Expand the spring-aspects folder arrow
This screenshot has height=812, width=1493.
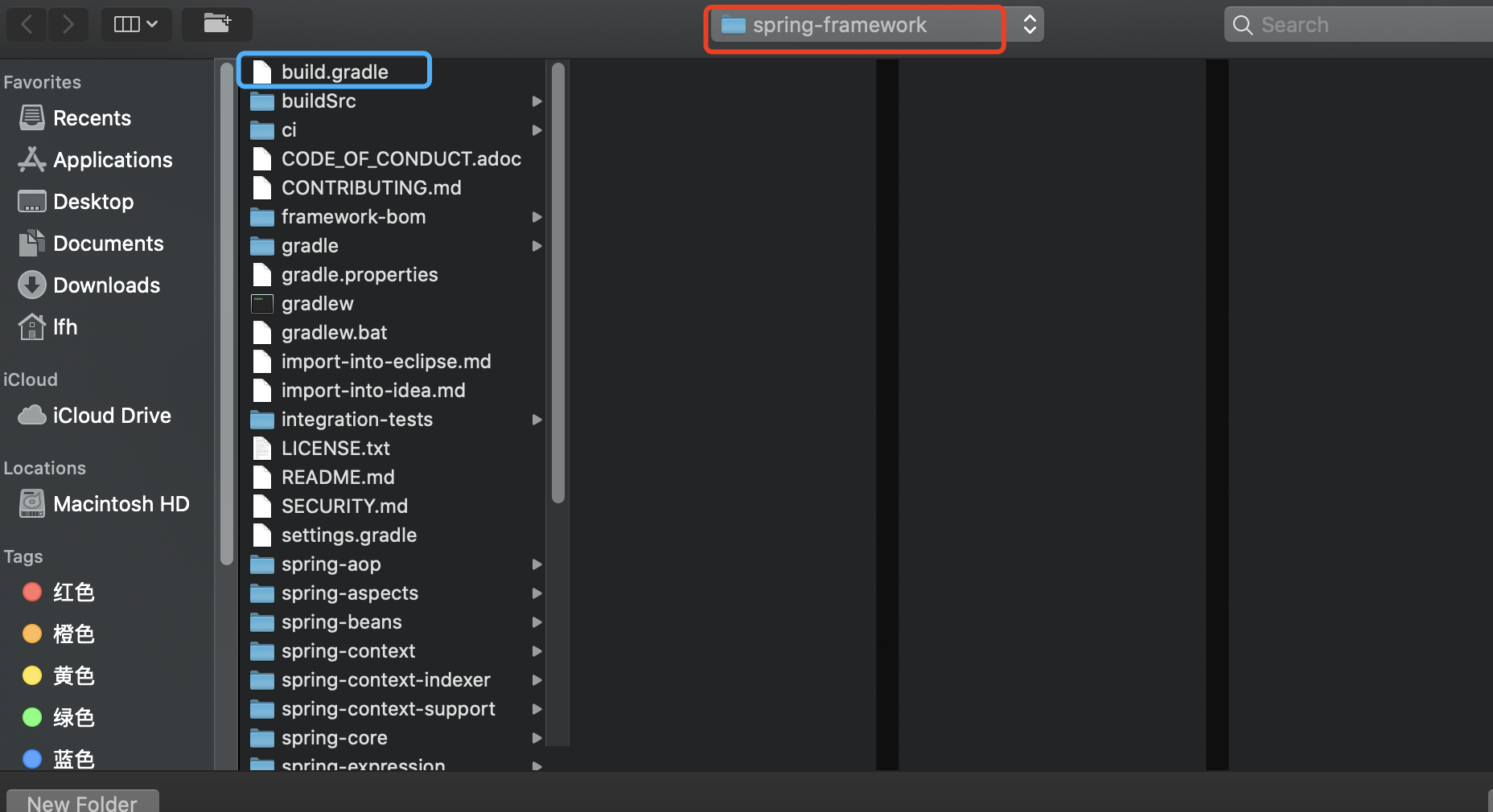(537, 593)
